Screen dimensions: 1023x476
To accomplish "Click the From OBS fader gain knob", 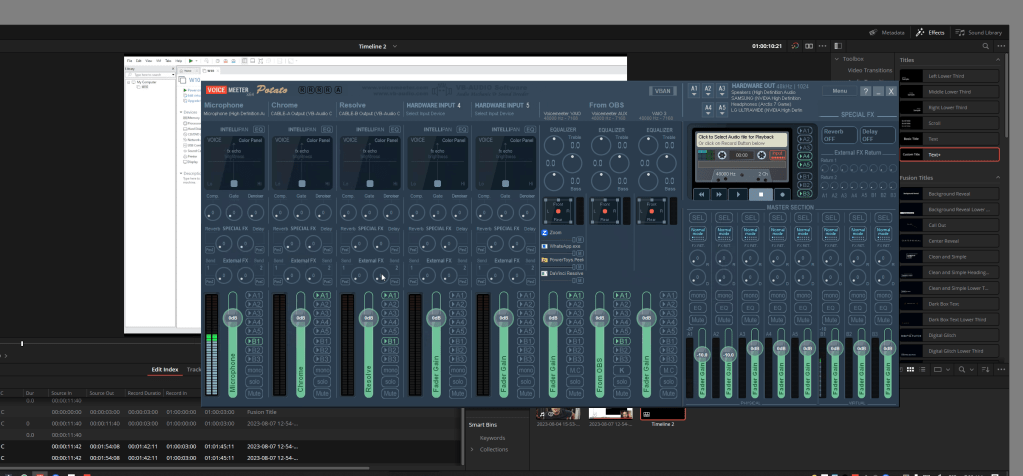I will pos(600,318).
